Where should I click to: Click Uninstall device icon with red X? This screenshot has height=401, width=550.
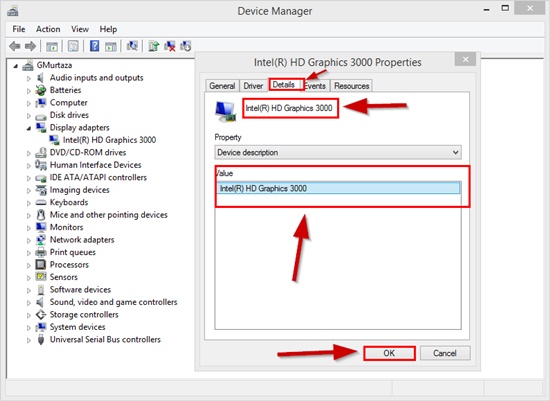pos(170,46)
